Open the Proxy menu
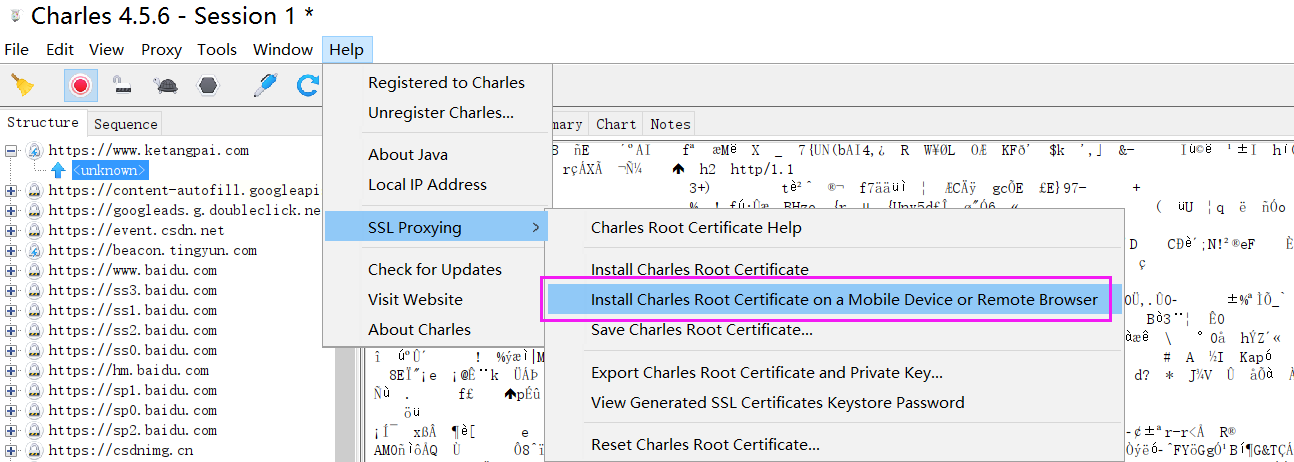This screenshot has width=1294, height=462. pos(161,49)
